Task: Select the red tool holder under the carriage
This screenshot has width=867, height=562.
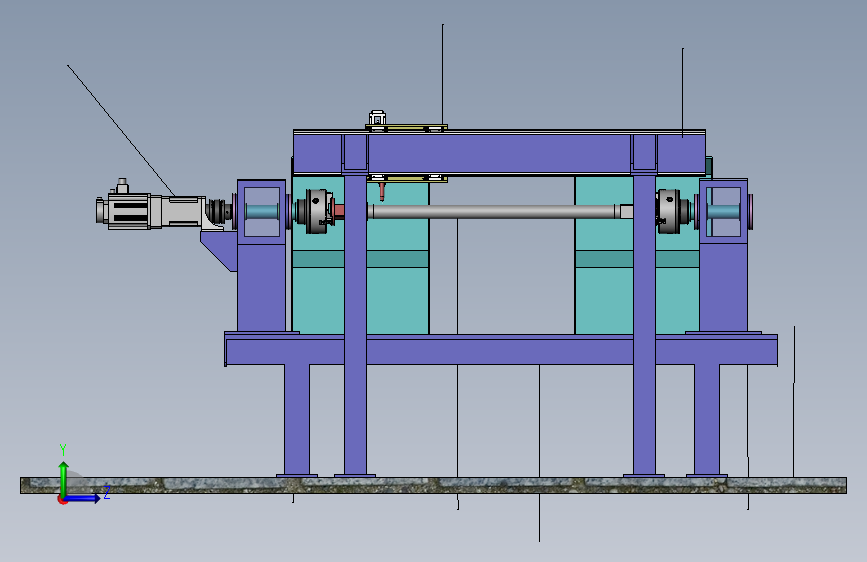Action: (382, 191)
